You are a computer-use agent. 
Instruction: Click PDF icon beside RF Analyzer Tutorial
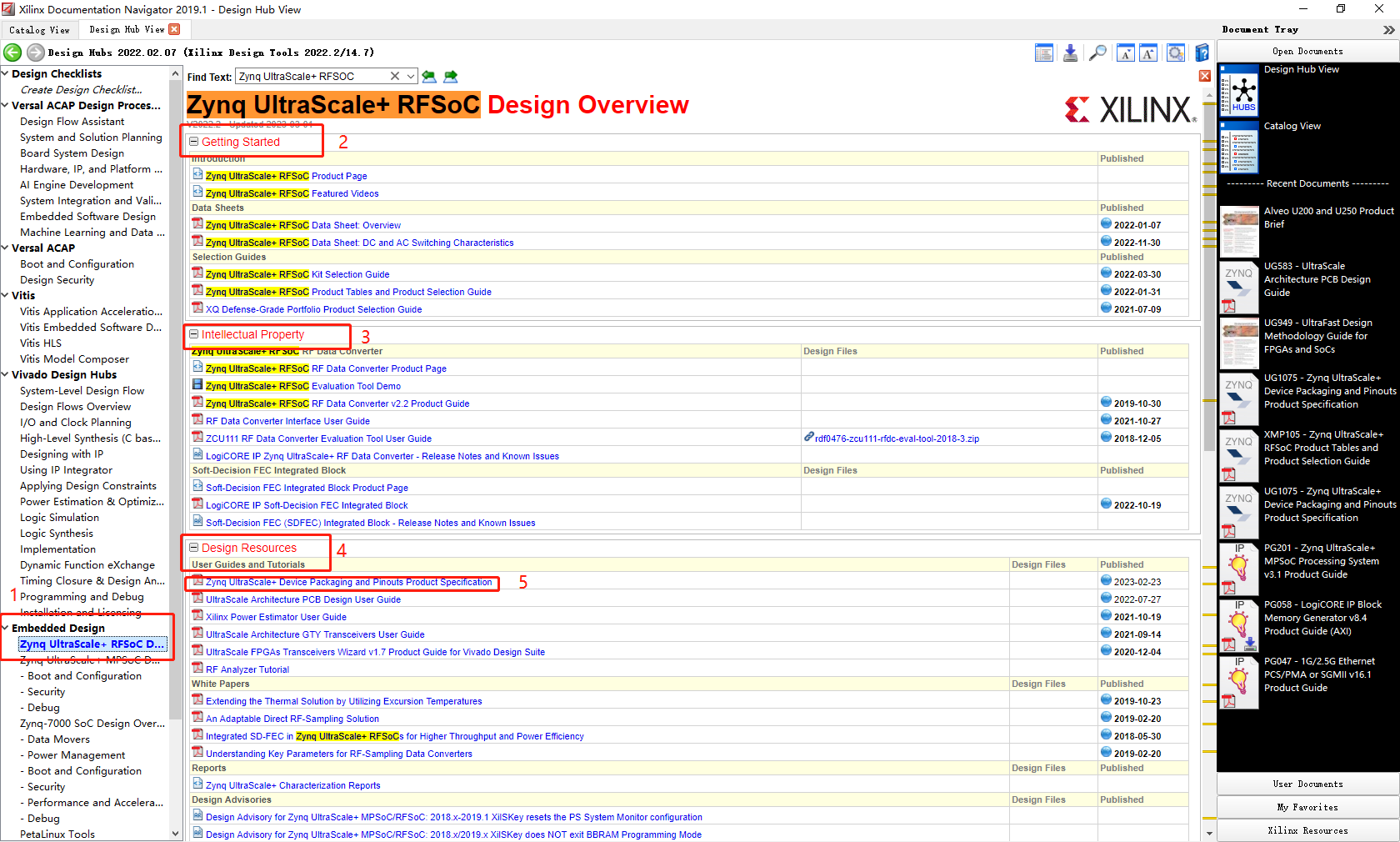pos(197,669)
